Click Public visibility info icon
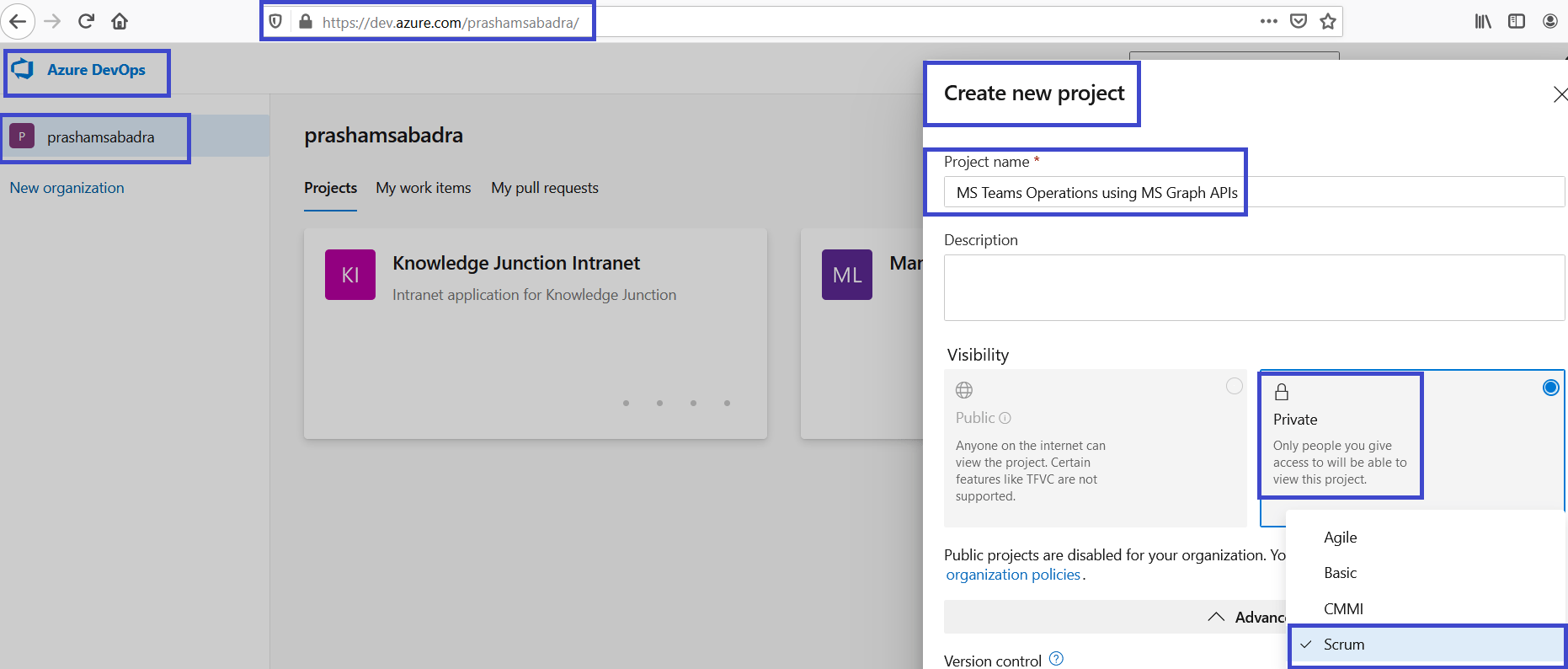 coord(1005,418)
